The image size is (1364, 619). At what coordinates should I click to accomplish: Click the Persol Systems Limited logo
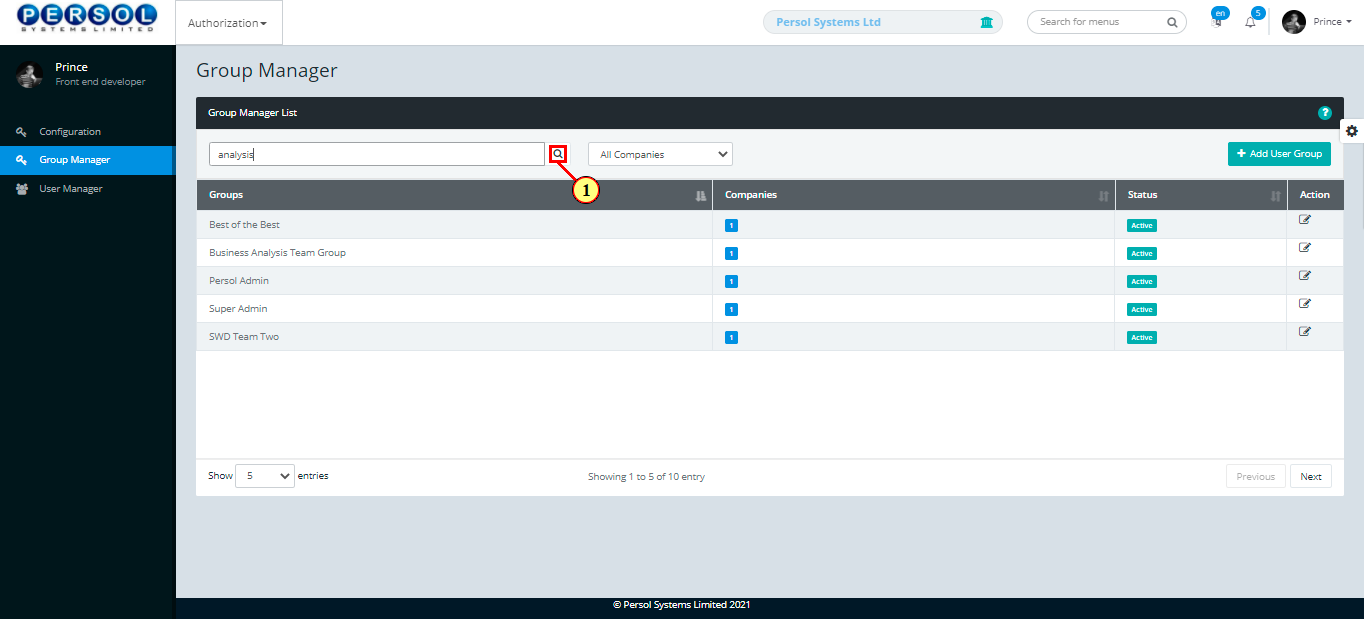click(x=87, y=18)
